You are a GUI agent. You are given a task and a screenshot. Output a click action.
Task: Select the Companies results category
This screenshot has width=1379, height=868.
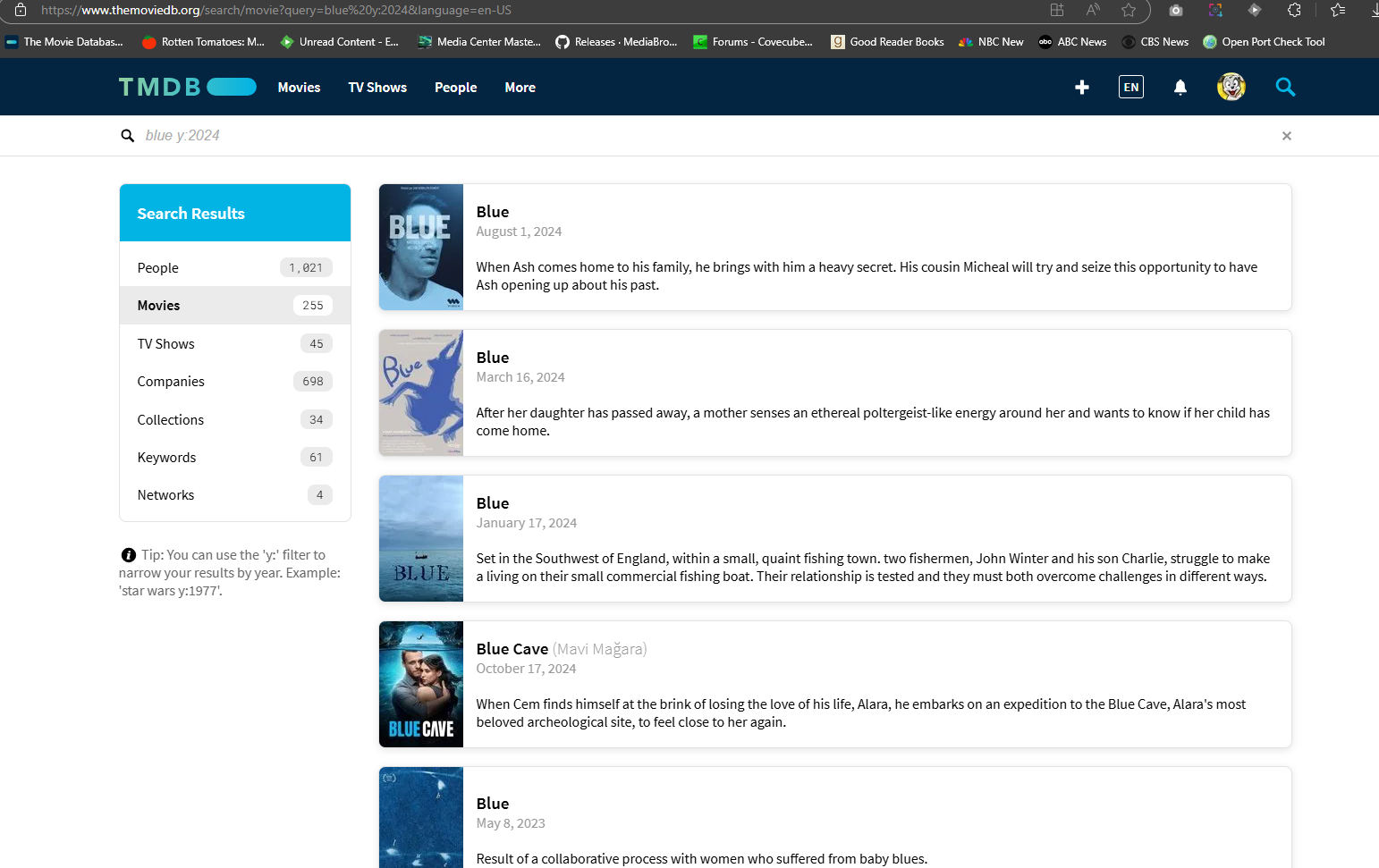pos(171,382)
